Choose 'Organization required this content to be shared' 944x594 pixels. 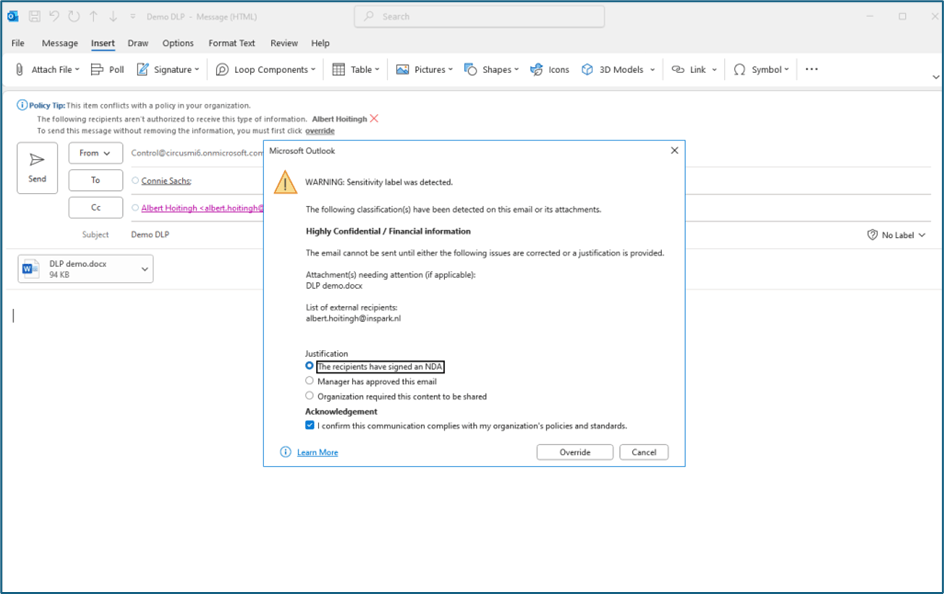coord(310,396)
